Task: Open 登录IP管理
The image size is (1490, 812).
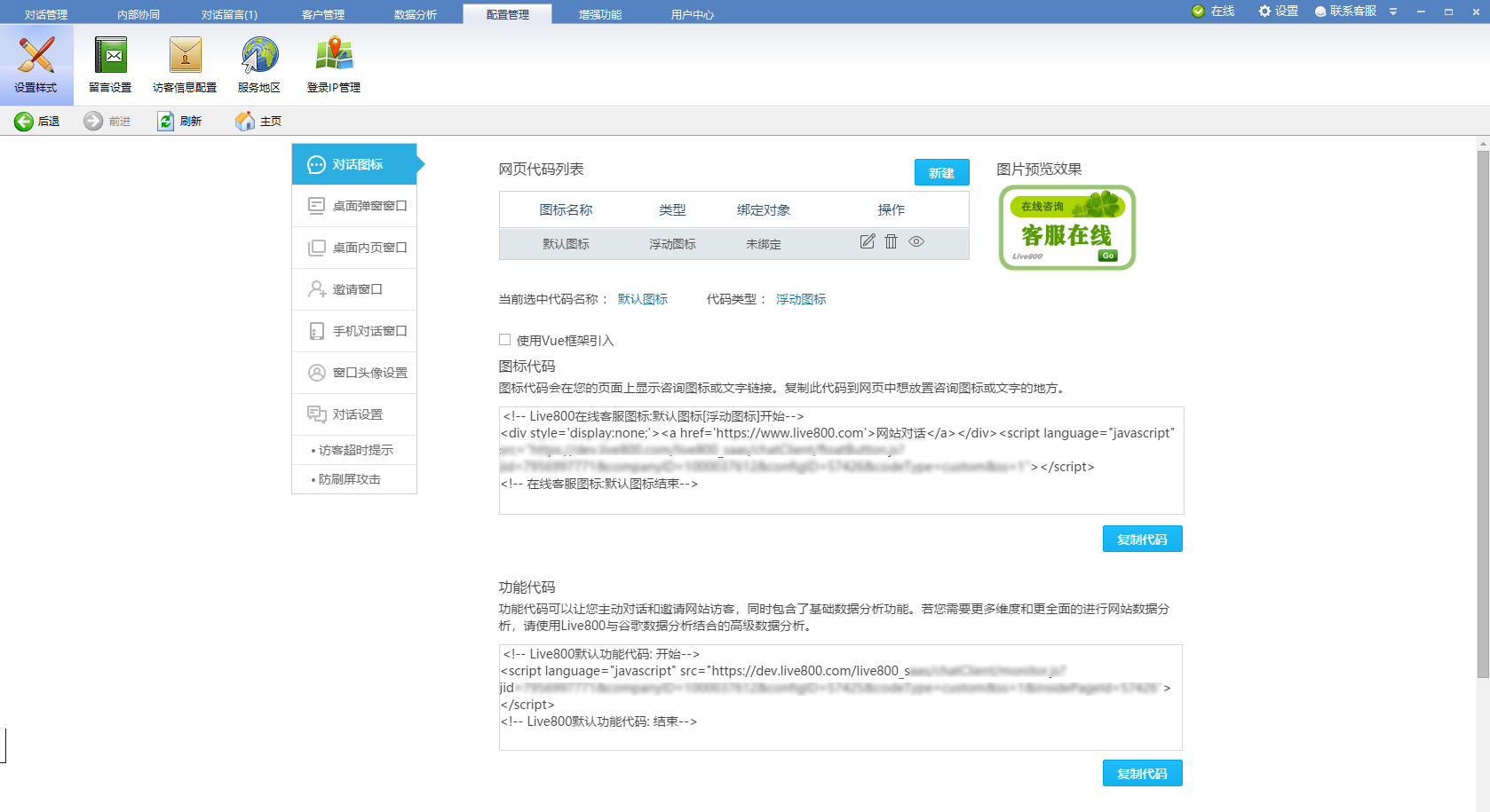Action: [x=333, y=62]
